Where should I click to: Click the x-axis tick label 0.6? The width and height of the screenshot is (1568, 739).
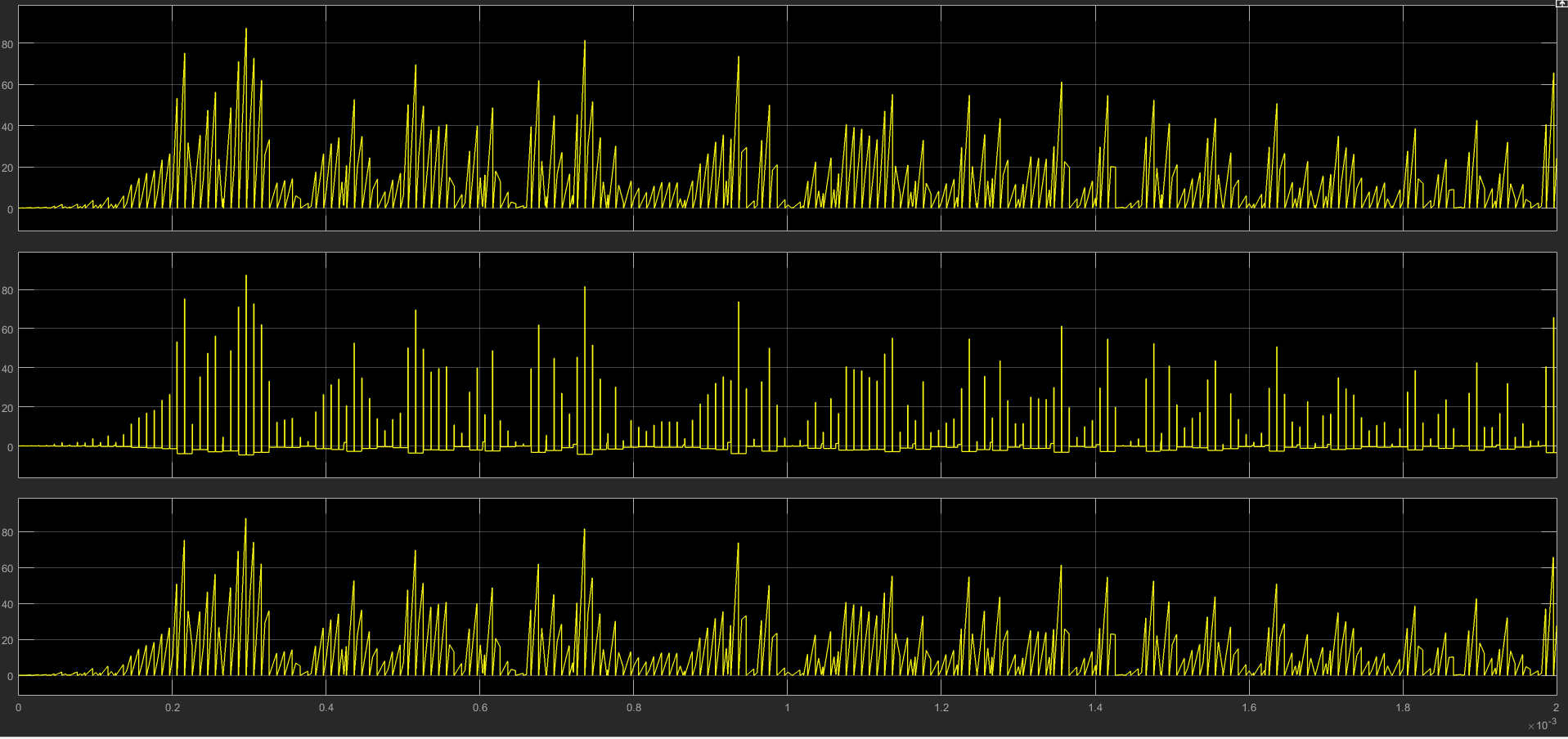coord(480,707)
